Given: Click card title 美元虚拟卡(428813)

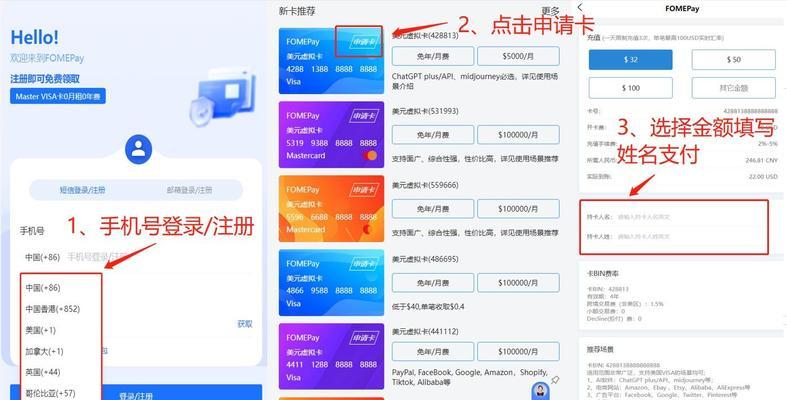Looking at the screenshot, I should point(425,36).
